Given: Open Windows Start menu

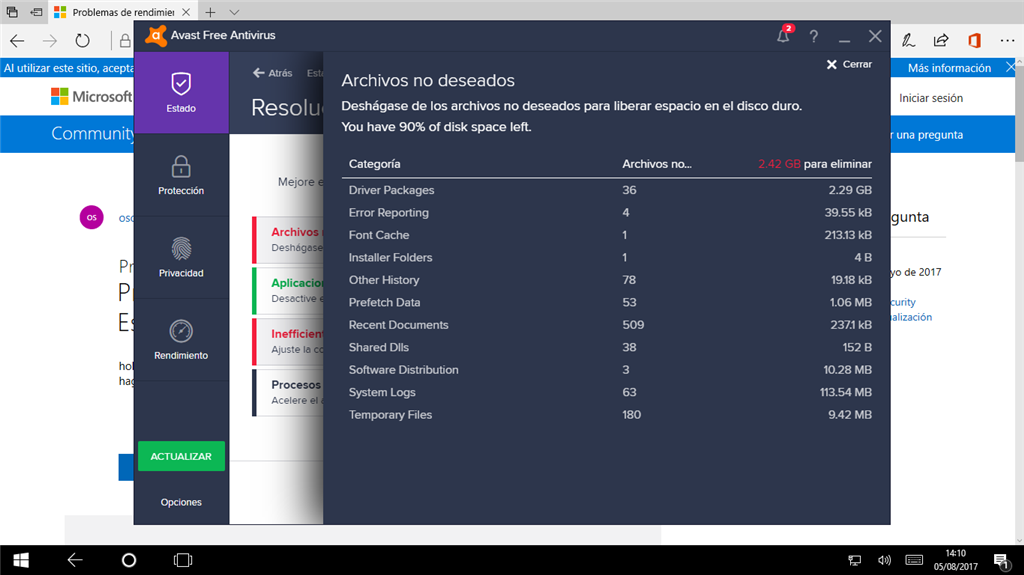Looking at the screenshot, I should point(21,560).
